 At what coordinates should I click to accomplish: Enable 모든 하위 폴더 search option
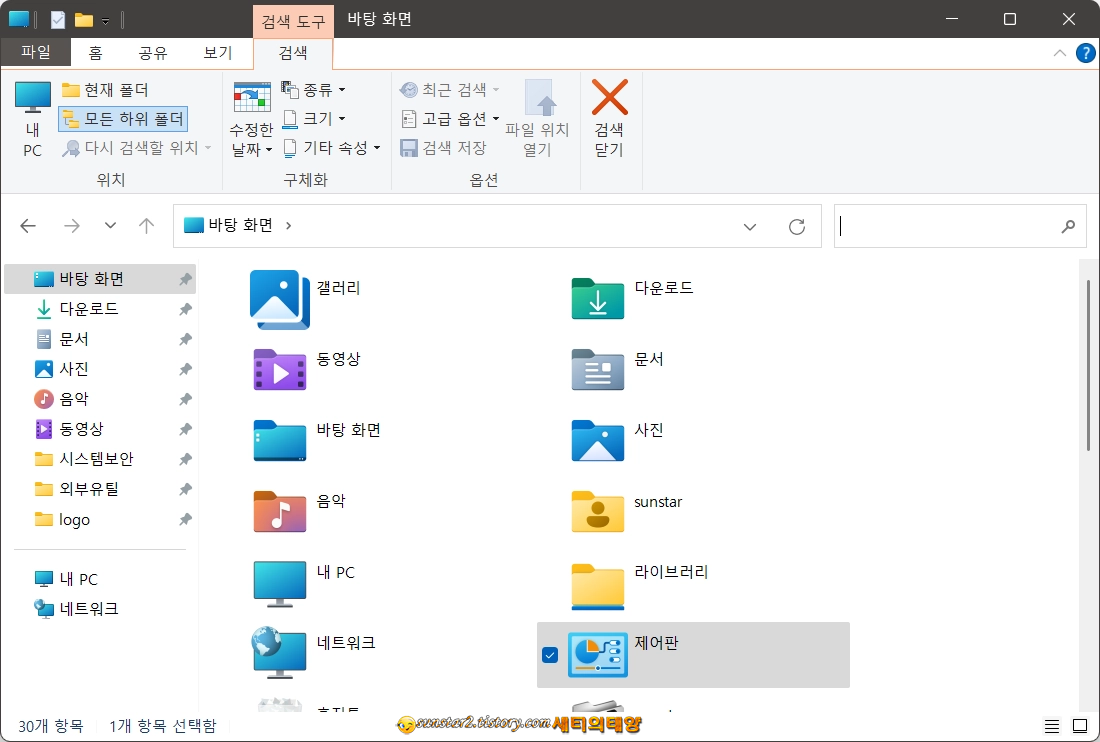pos(122,118)
